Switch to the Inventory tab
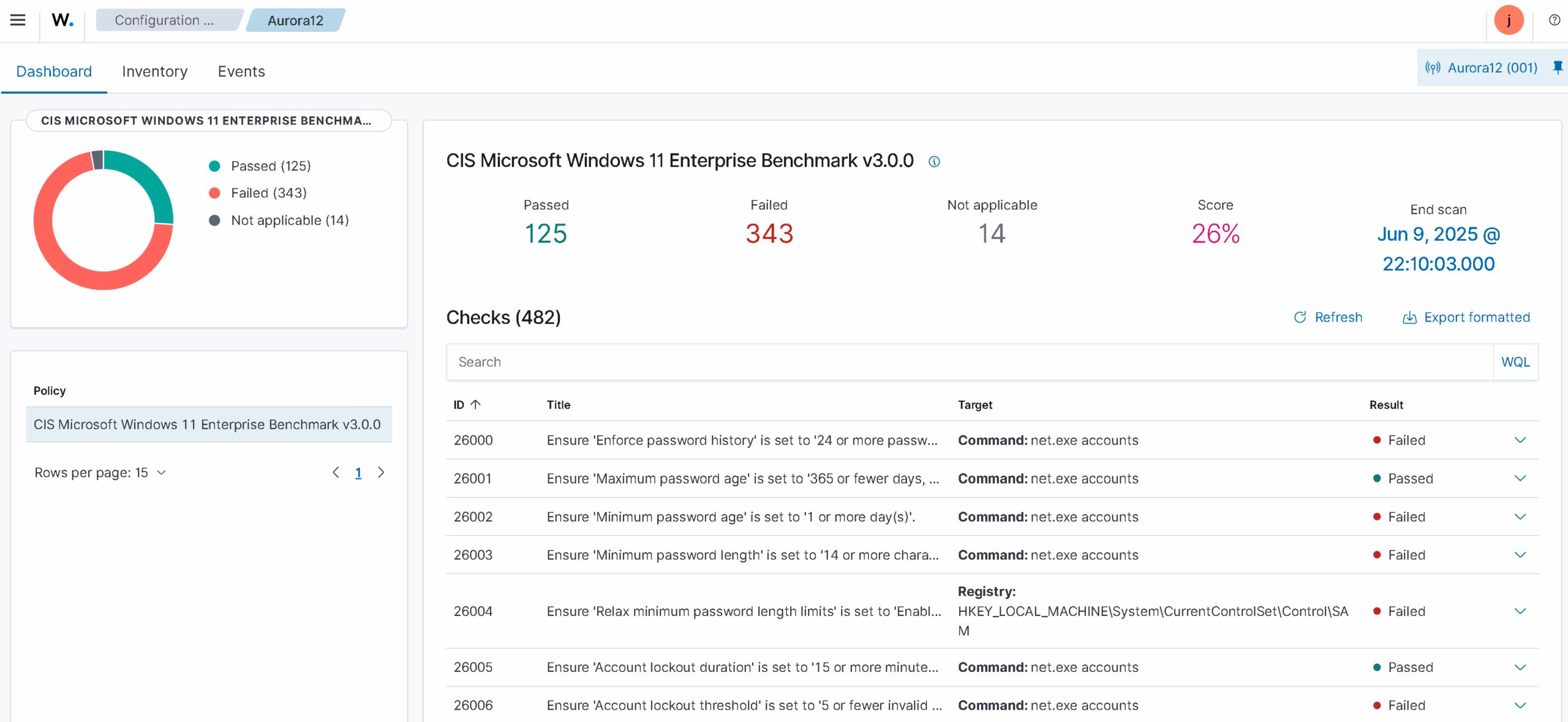 tap(154, 72)
